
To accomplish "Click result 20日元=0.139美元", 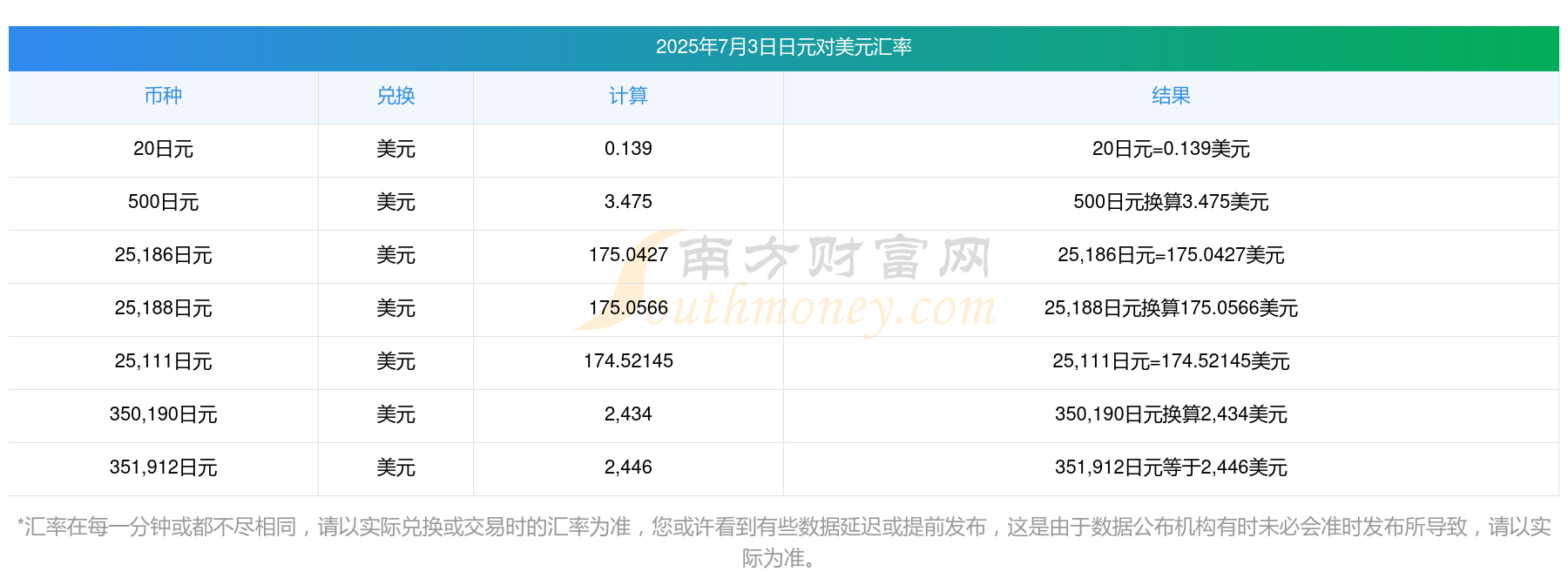I will tap(1171, 149).
